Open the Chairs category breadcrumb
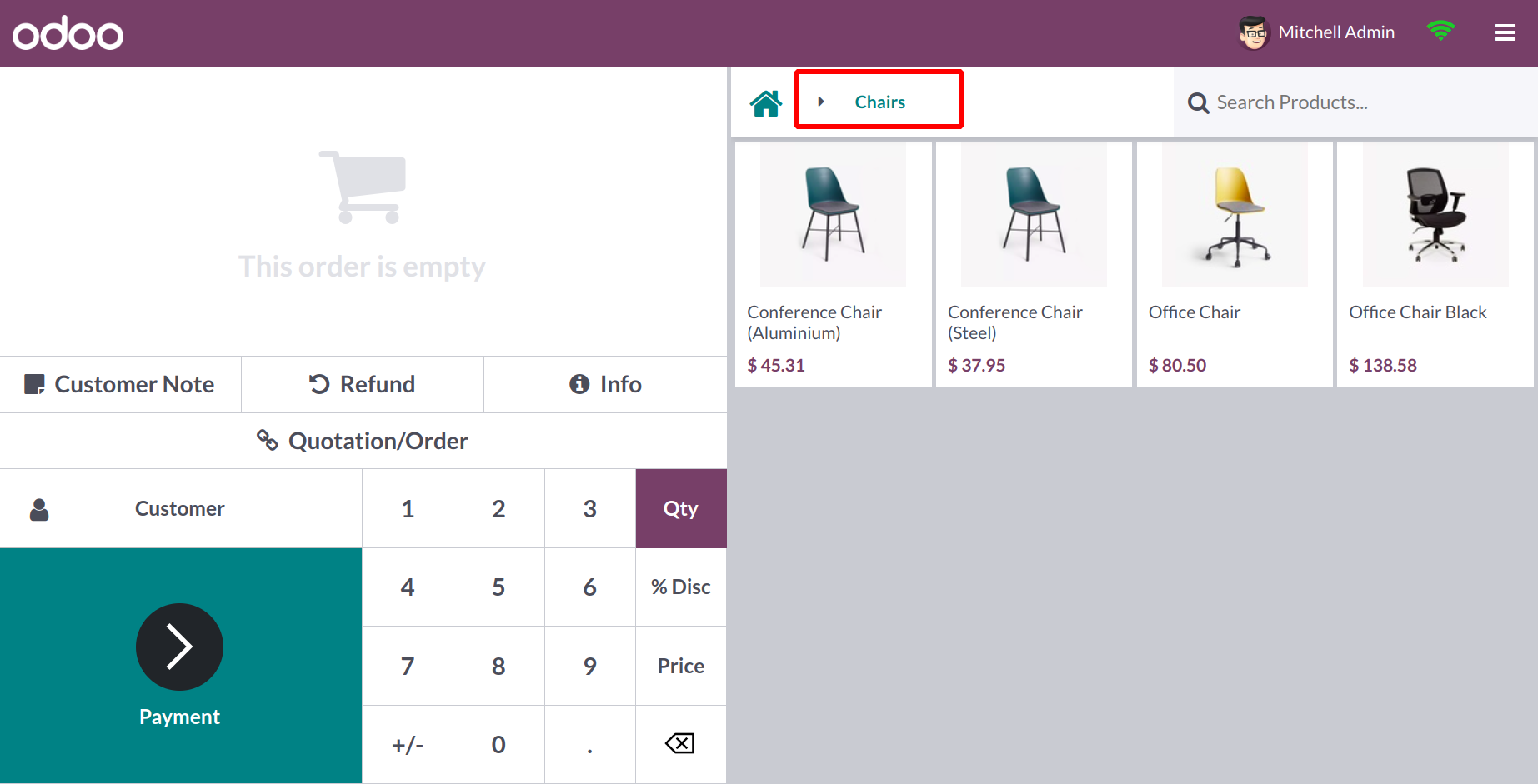1538x784 pixels. (879, 102)
